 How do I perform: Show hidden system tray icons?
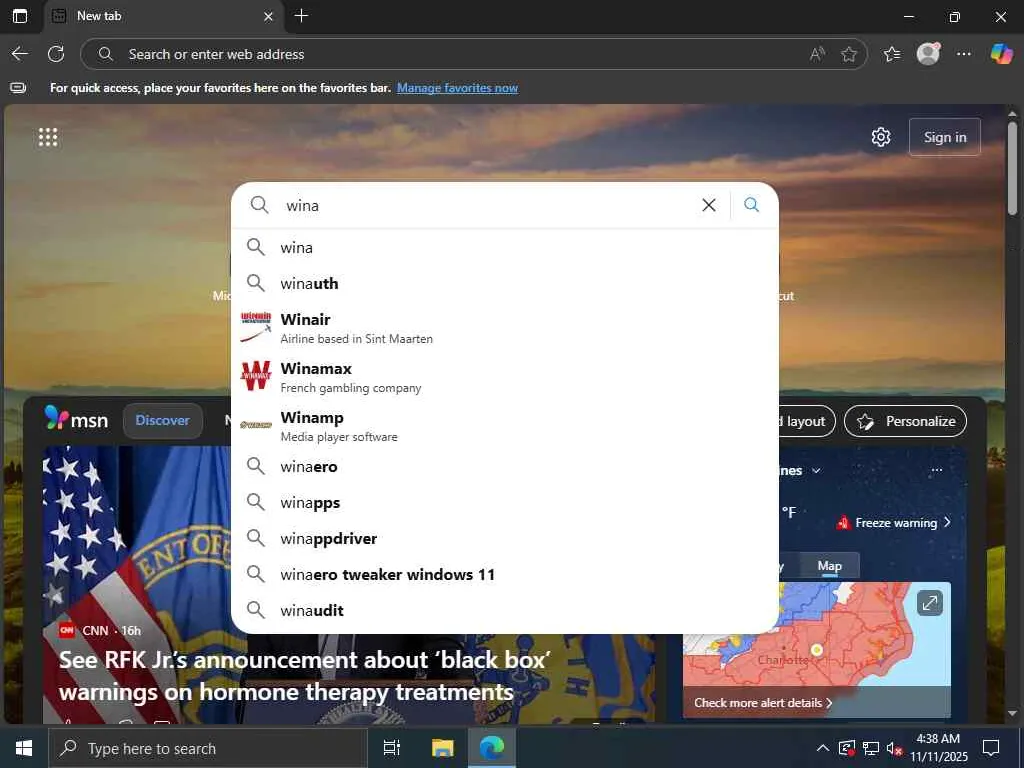[x=823, y=748]
